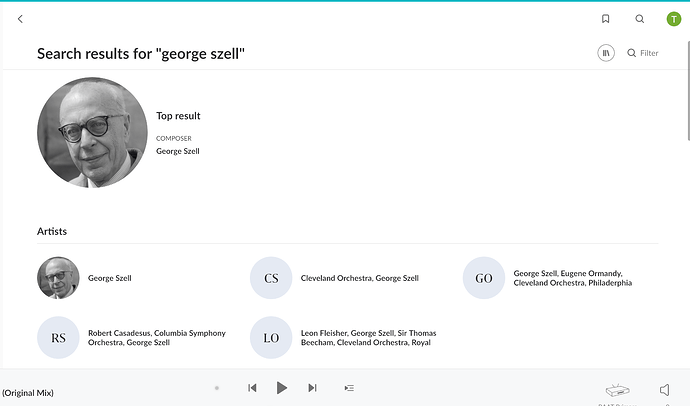Screen dimensions: 690x406
Task: Open the volume speaker icon
Action: (x=664, y=390)
